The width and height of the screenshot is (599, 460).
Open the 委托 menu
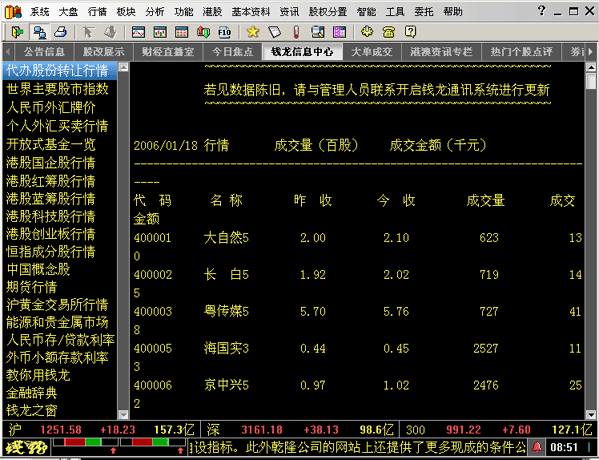[424, 12]
